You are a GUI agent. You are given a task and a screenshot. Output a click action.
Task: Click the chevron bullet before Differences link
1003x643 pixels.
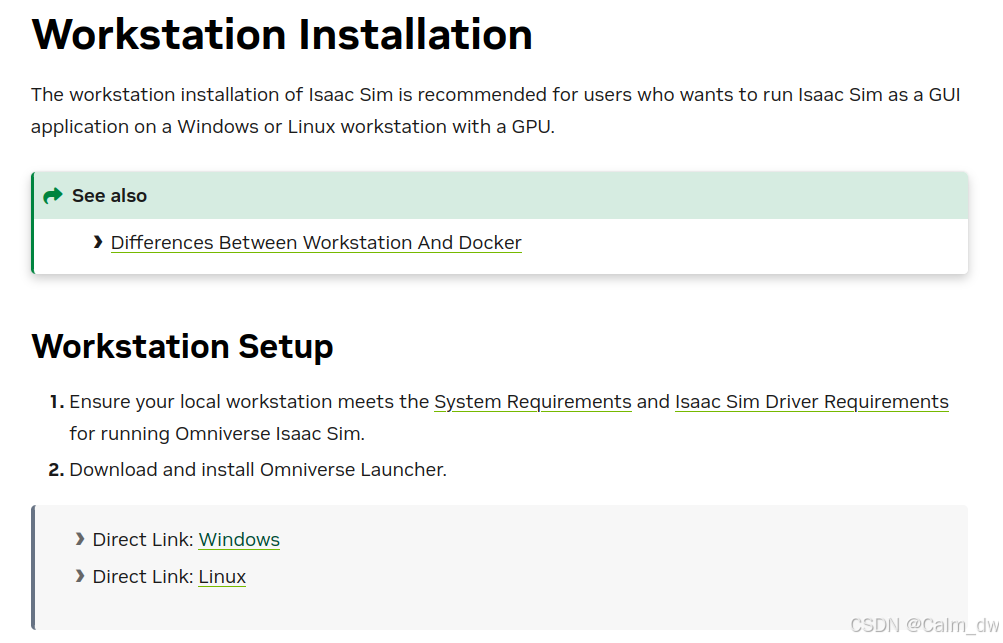click(98, 242)
